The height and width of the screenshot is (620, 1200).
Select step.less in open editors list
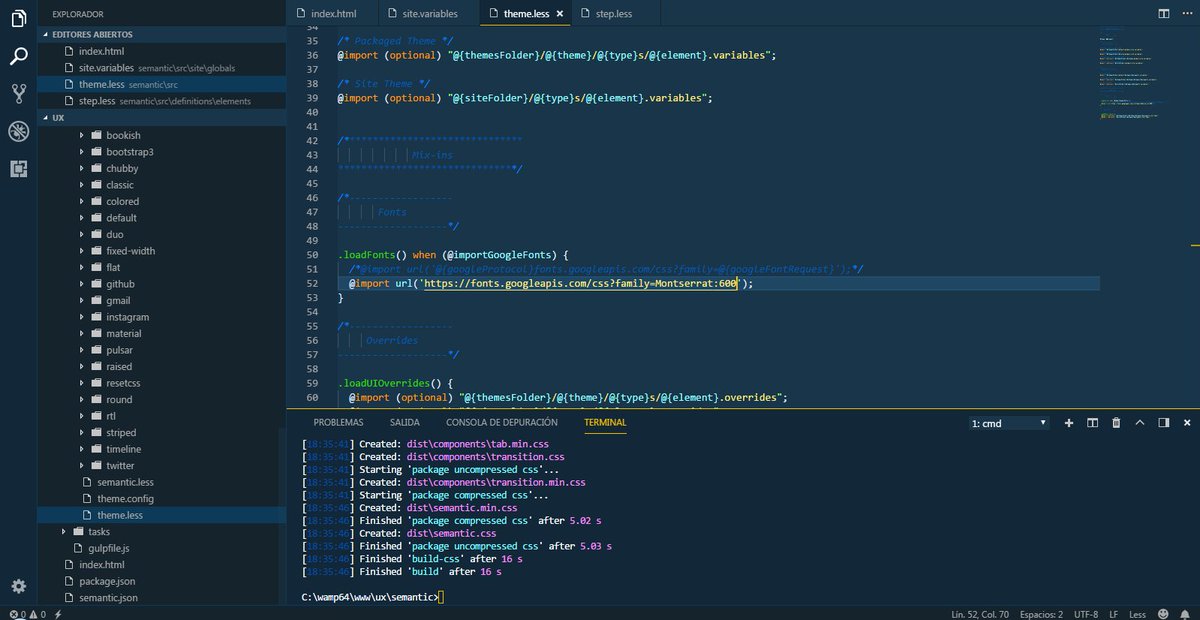point(162,100)
